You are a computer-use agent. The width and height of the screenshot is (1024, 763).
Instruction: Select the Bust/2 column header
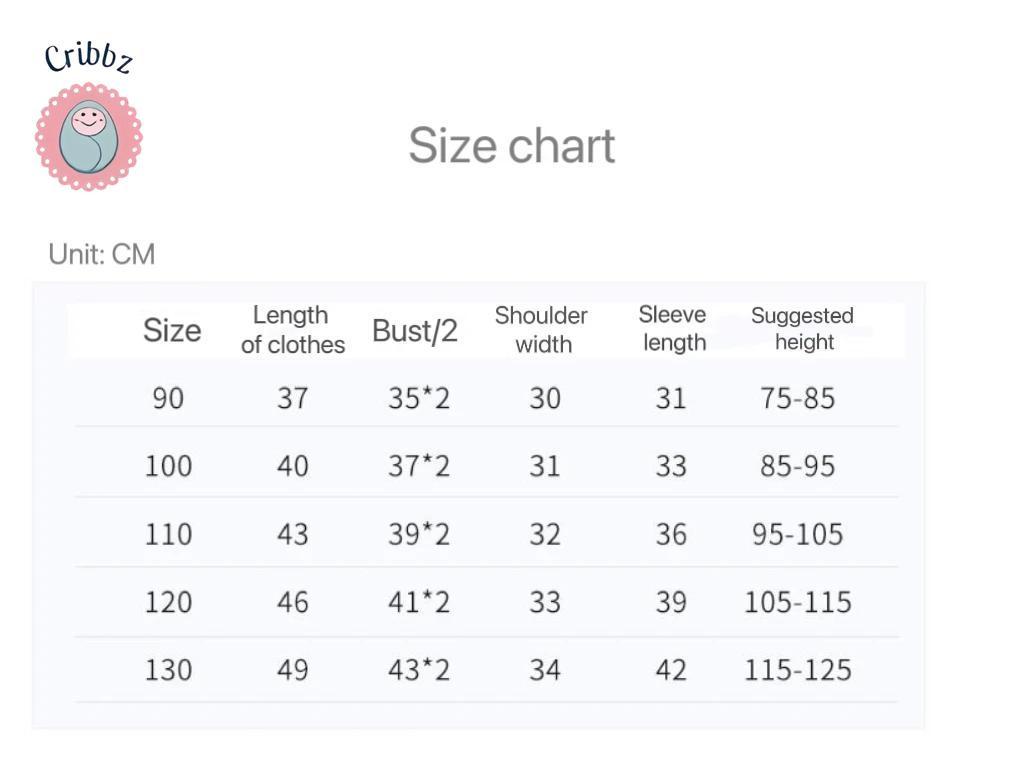coord(415,331)
